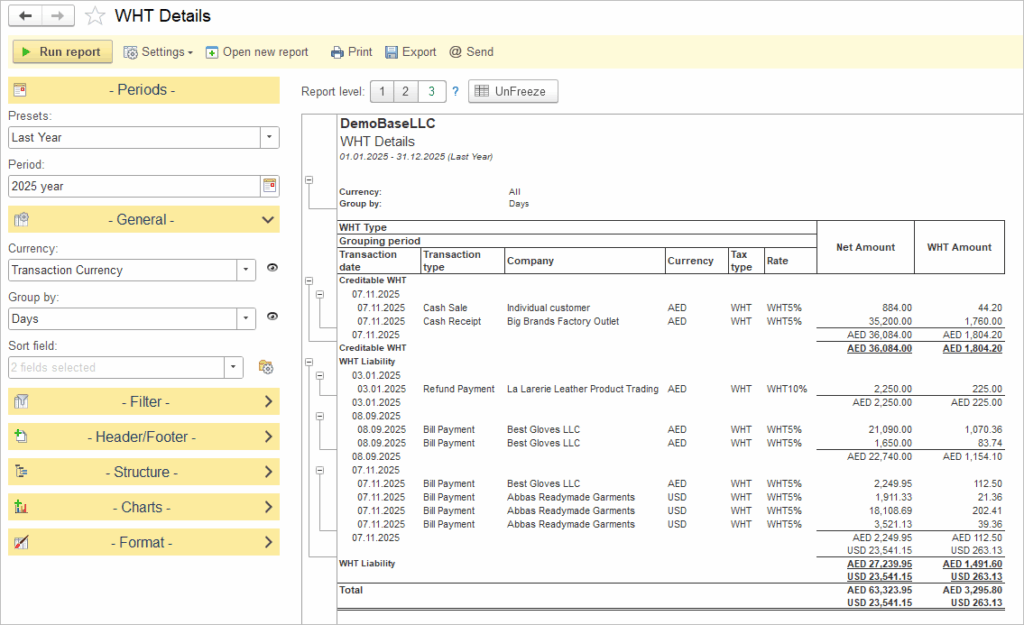Click the UnFreeze button
1024x625 pixels.
click(x=513, y=92)
